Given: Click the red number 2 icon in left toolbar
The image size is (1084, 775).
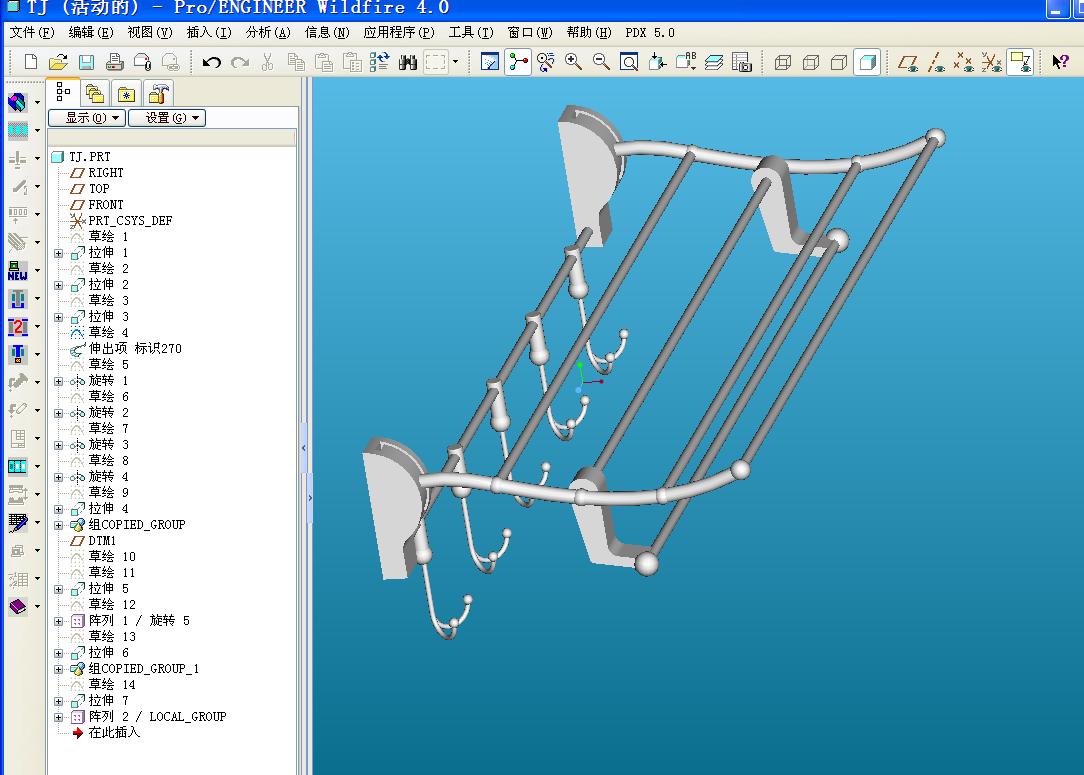Looking at the screenshot, I should coord(18,326).
